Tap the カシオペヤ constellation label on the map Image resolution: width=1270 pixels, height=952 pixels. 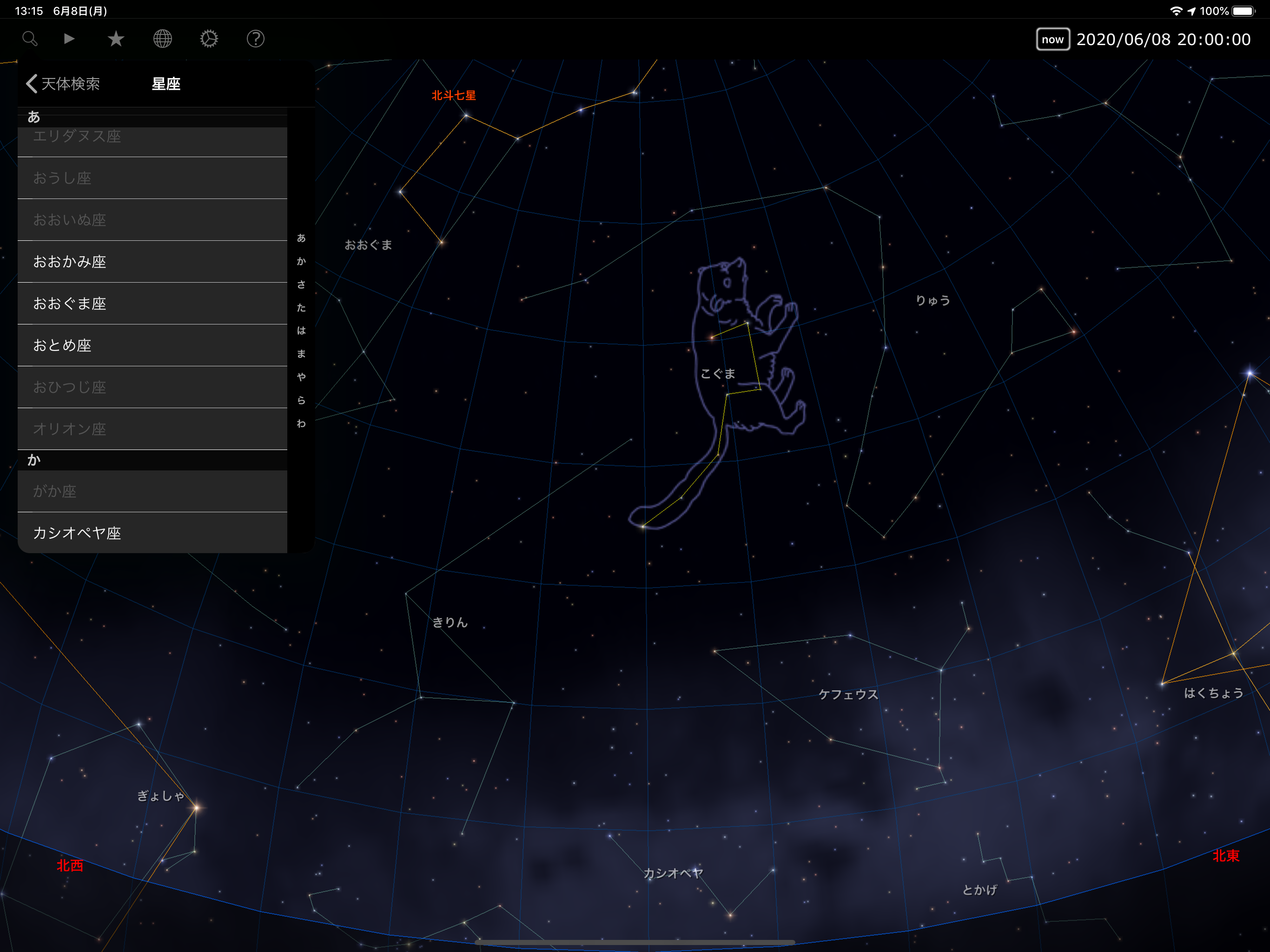[x=673, y=873]
